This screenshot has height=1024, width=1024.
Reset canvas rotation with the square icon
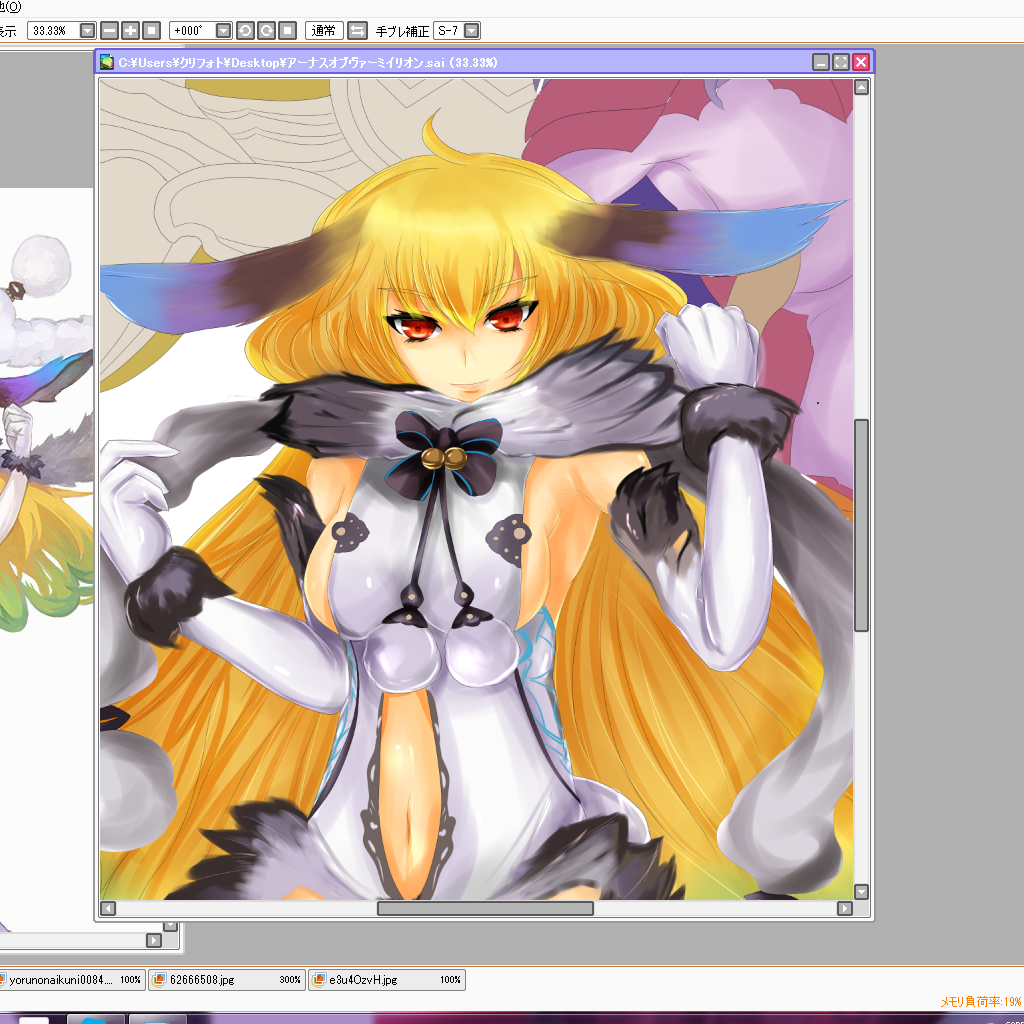coord(287,31)
